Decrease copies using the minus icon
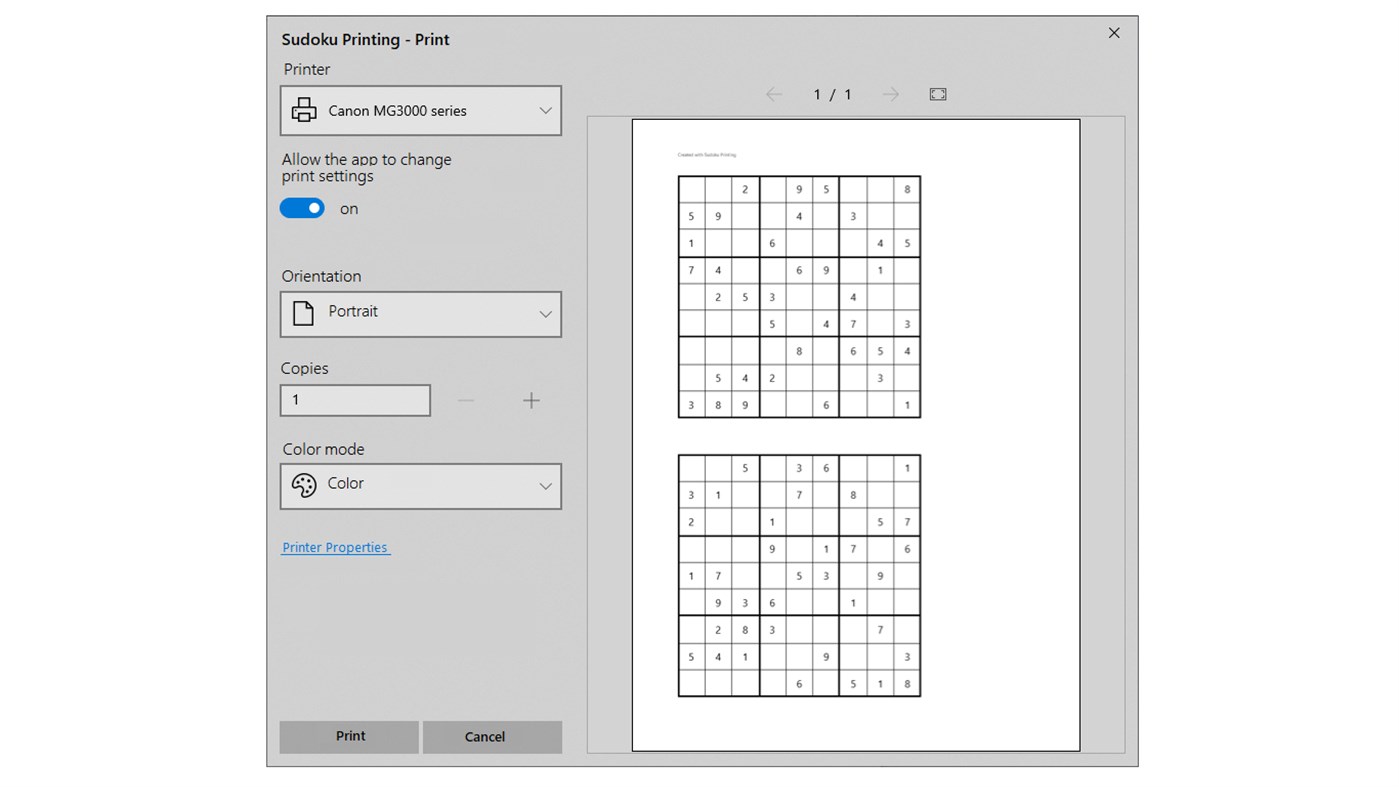Viewport: 1399px width, 787px height. (465, 400)
